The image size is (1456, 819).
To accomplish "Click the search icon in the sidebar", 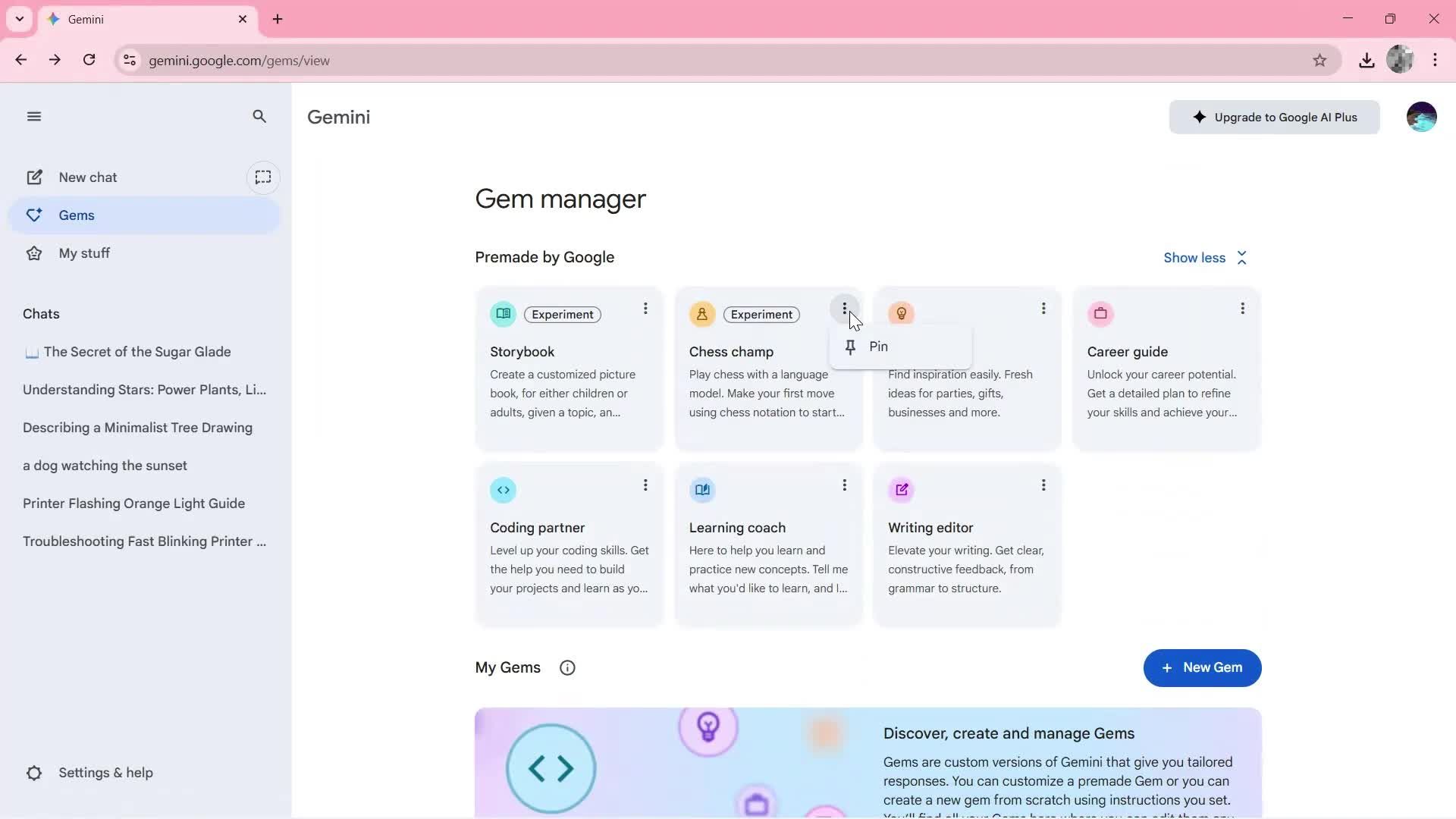I will (259, 116).
